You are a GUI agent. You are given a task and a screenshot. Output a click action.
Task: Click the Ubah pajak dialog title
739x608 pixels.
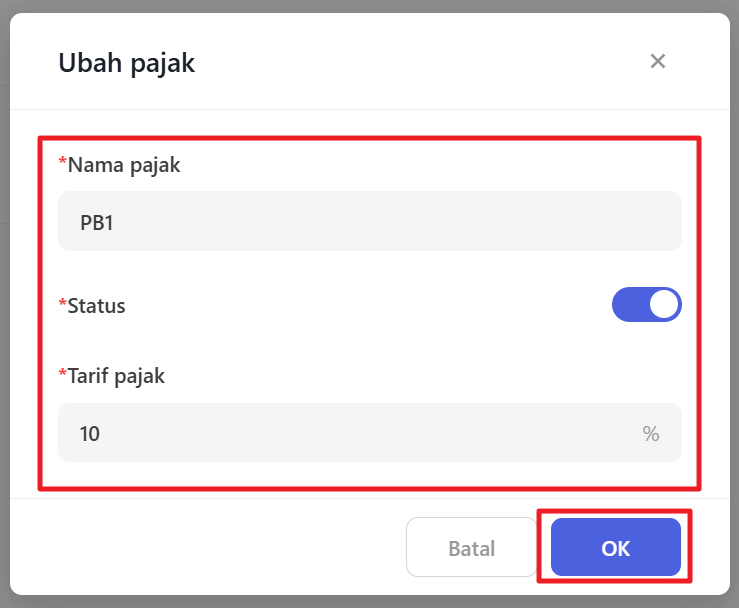coord(127,63)
